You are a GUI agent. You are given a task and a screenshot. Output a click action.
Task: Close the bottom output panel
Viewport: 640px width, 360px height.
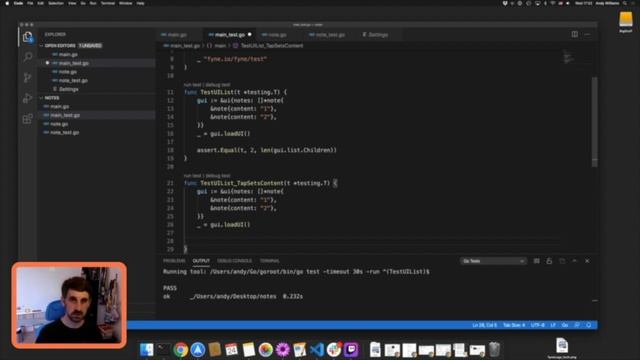[587, 261]
